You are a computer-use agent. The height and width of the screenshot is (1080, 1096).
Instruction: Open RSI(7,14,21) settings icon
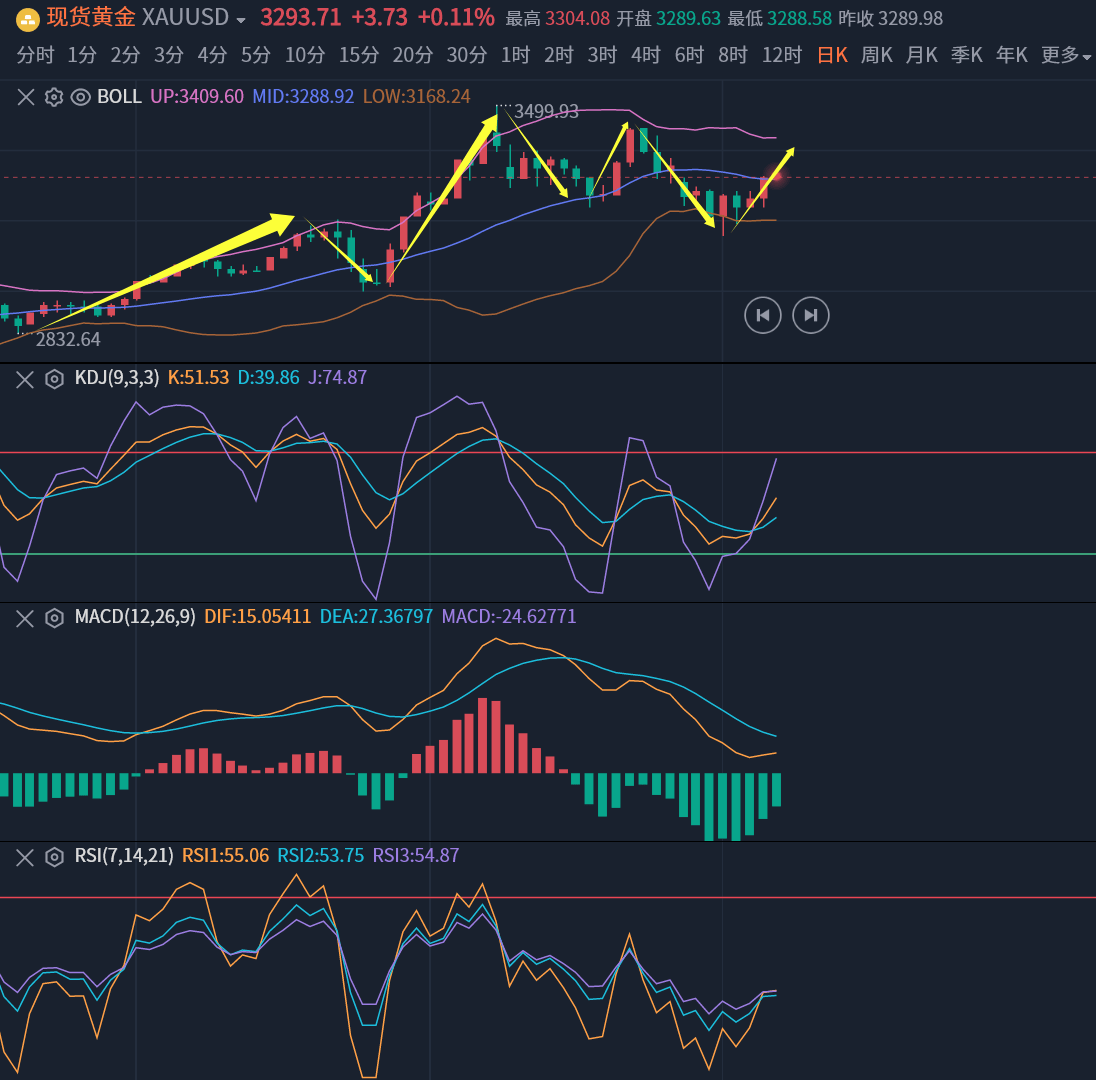54,856
